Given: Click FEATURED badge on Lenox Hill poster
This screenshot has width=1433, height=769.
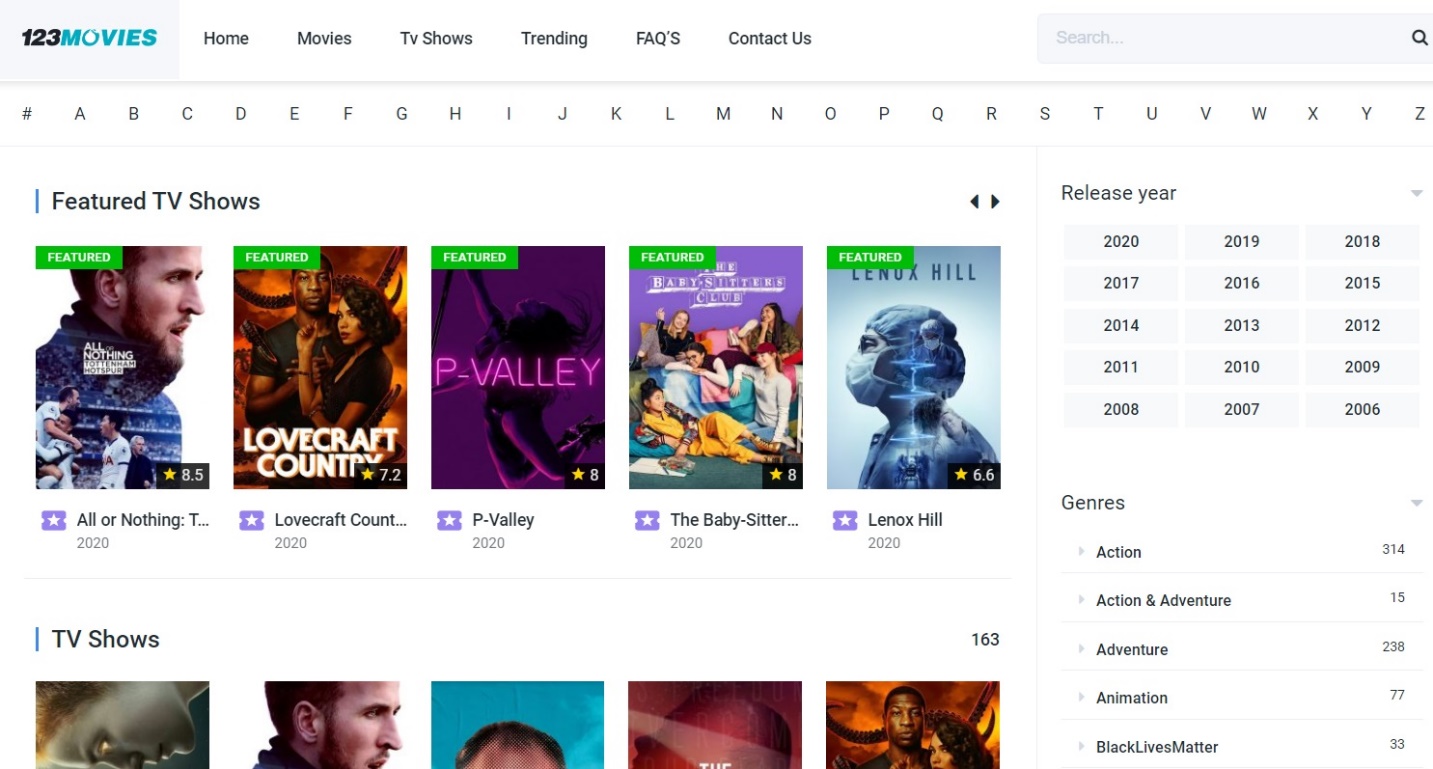Looking at the screenshot, I should coord(870,257).
